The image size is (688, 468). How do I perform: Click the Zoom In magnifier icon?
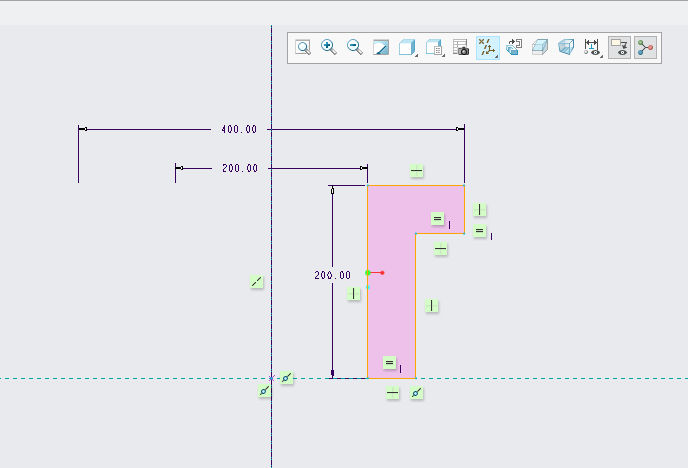point(329,47)
